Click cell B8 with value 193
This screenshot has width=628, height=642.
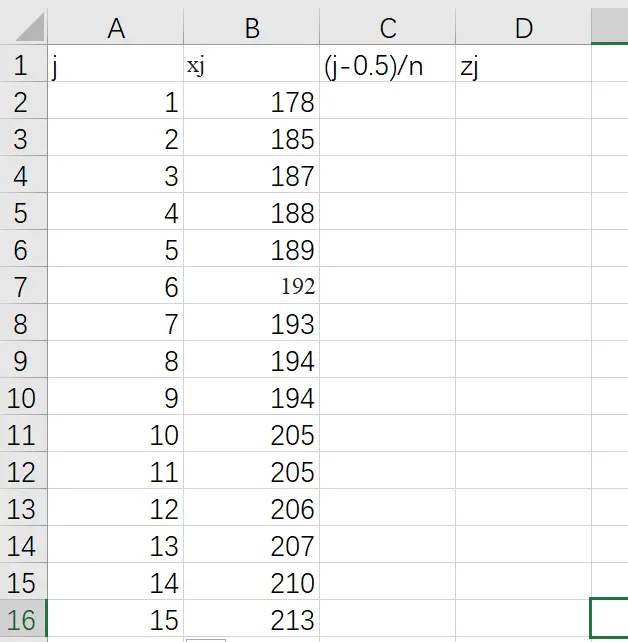pyautogui.click(x=251, y=322)
